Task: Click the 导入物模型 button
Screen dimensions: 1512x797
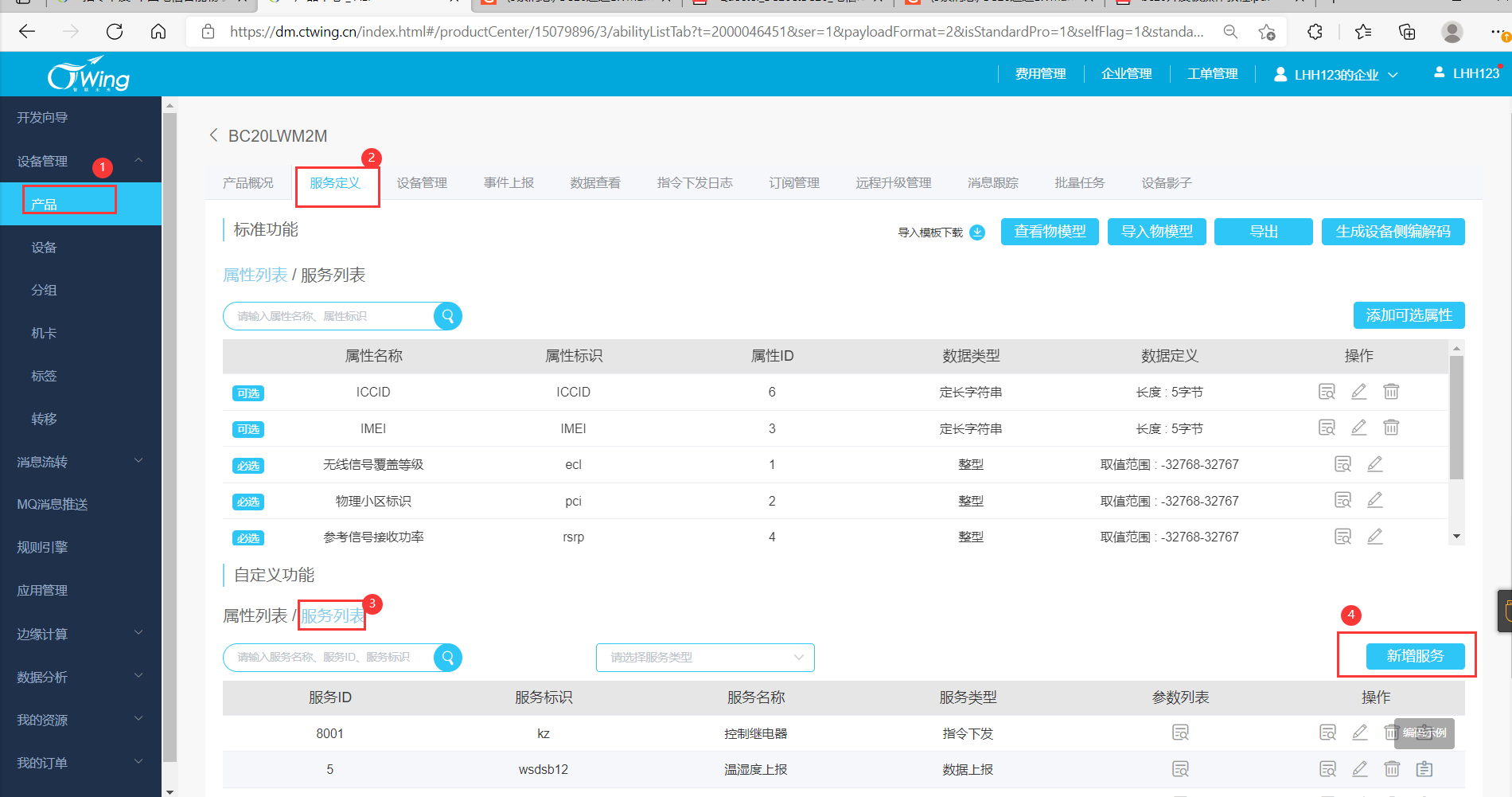Action: [x=1157, y=232]
